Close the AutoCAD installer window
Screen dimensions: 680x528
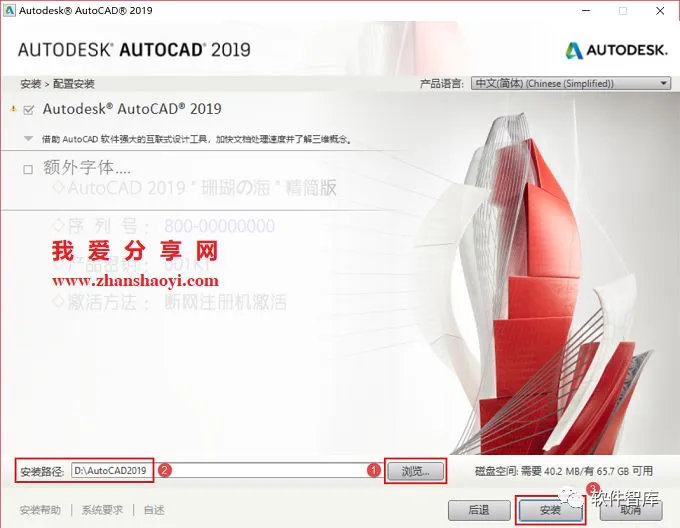[660, 11]
